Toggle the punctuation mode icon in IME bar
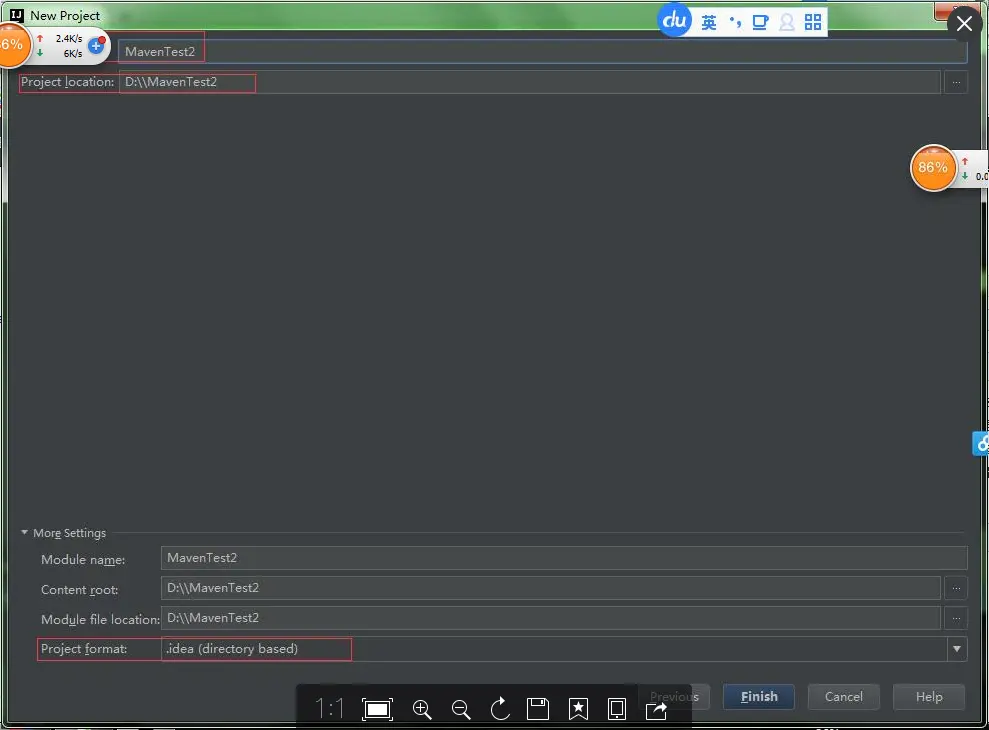 735,23
